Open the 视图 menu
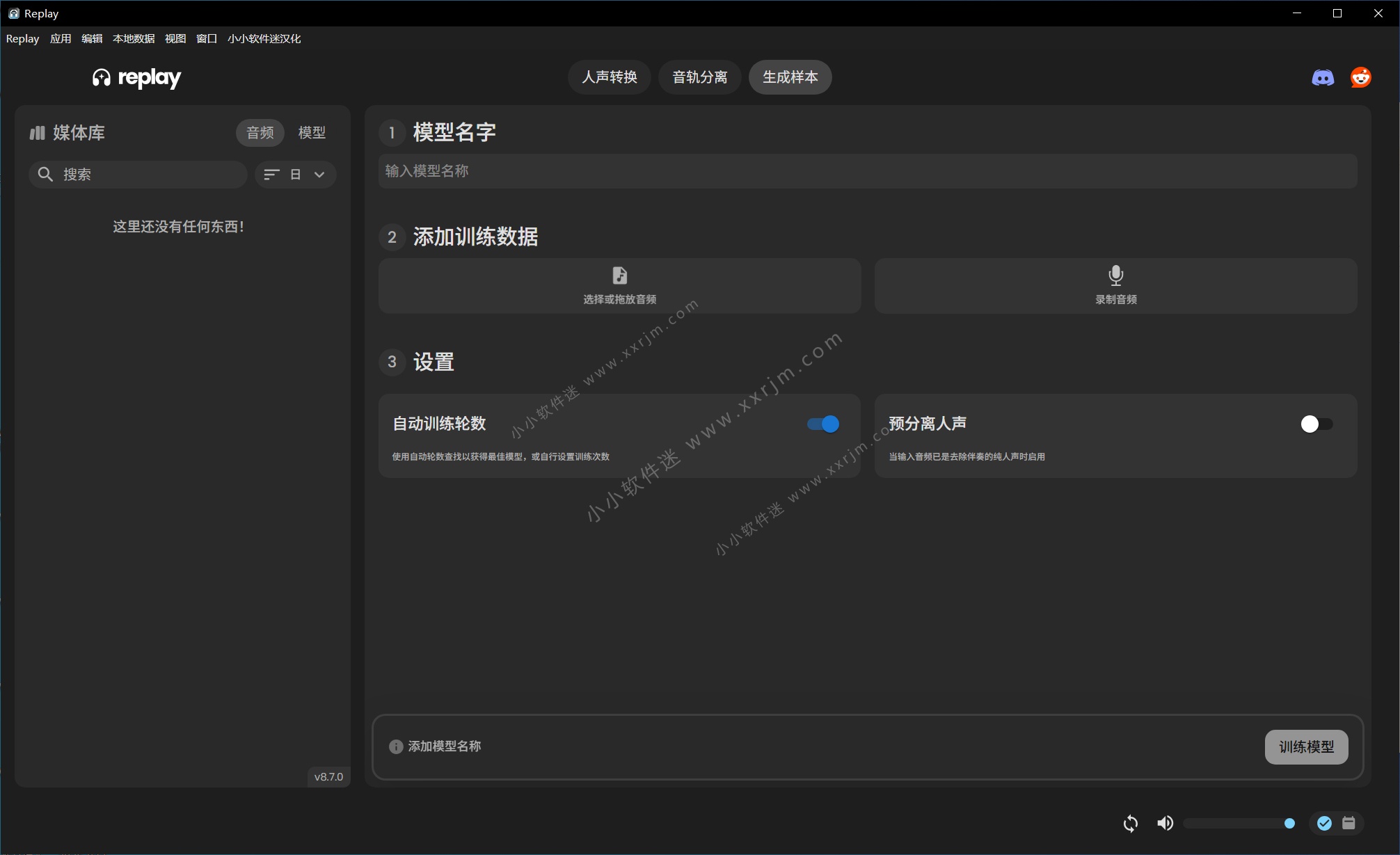This screenshot has height=855, width=1400. click(x=175, y=39)
